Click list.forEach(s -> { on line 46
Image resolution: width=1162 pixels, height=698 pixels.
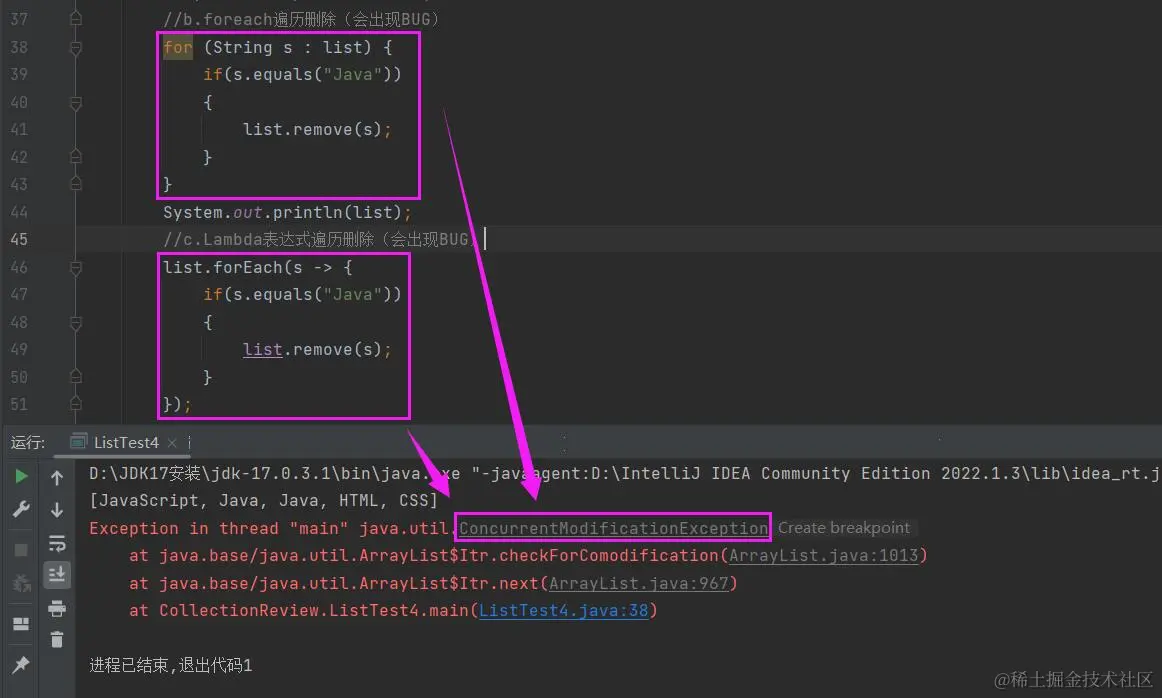(257, 267)
